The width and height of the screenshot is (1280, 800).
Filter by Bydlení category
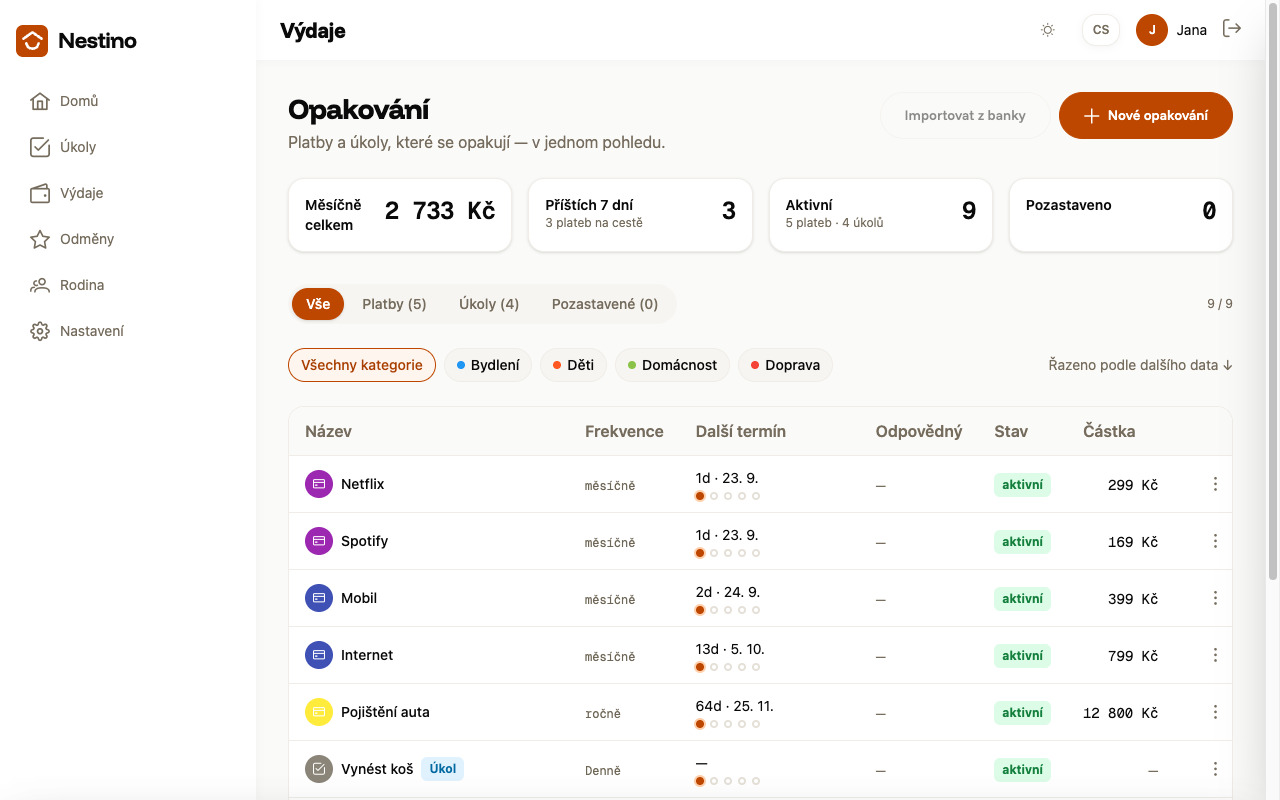coord(488,365)
